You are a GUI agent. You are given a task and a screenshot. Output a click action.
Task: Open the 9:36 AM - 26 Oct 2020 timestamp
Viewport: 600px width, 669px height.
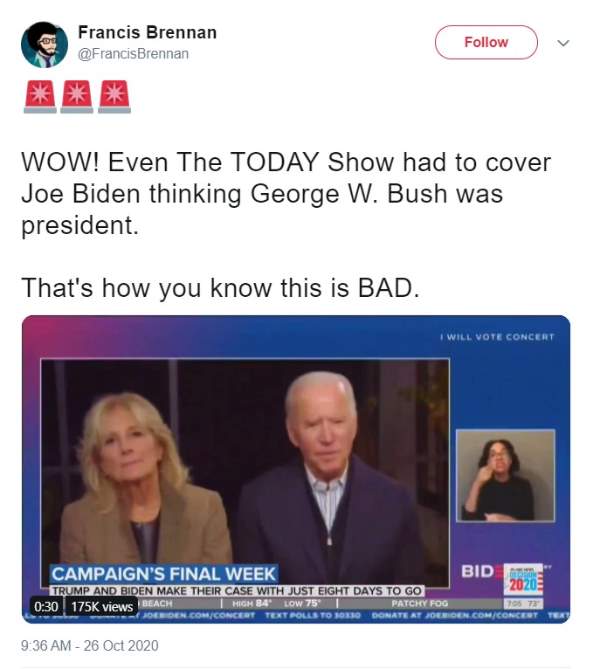coord(90,646)
